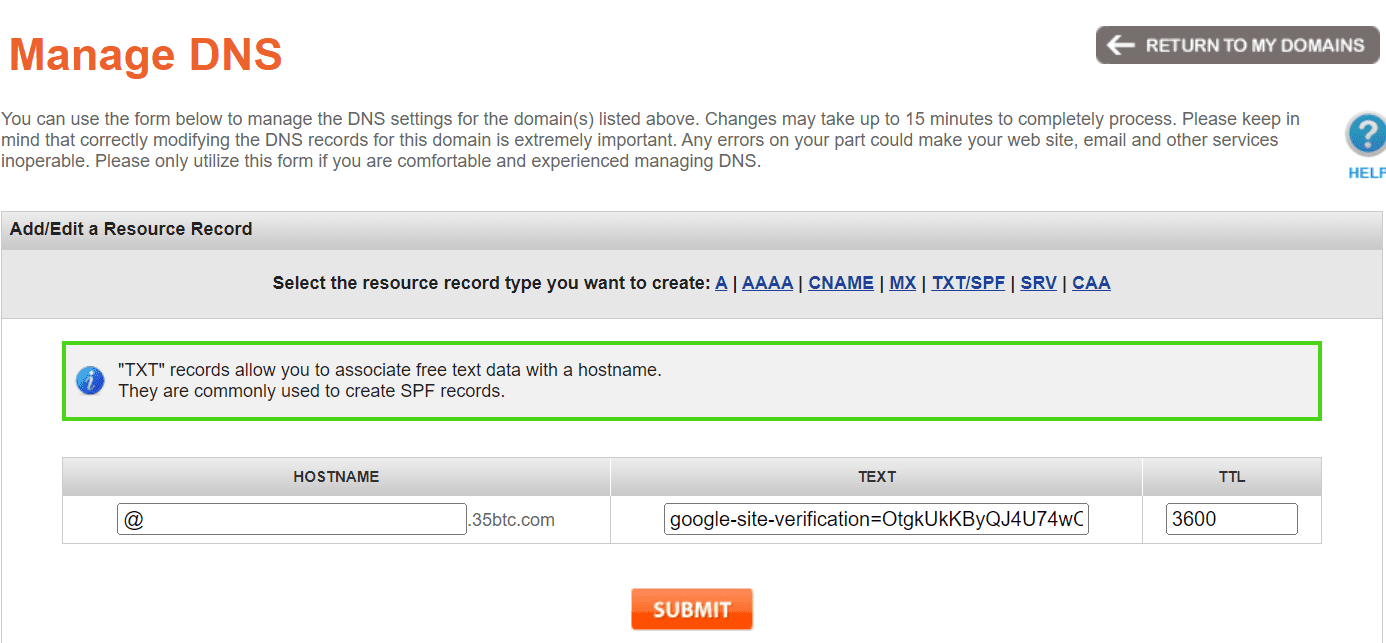
Task: Click the TEXT column header
Action: [876, 477]
